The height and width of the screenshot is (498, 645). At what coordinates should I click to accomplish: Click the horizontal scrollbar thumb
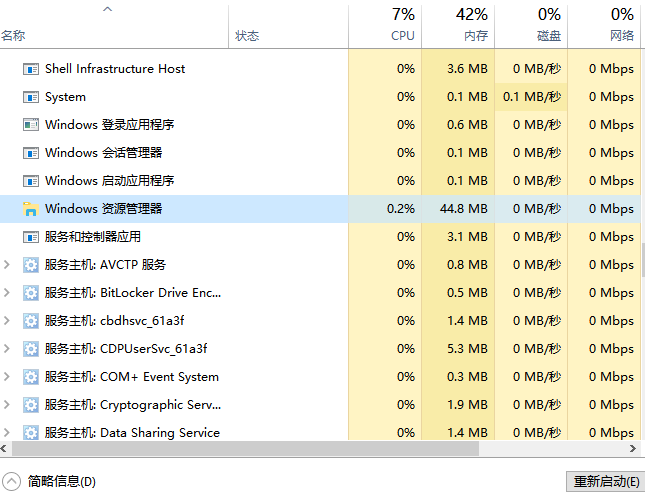tap(245, 448)
